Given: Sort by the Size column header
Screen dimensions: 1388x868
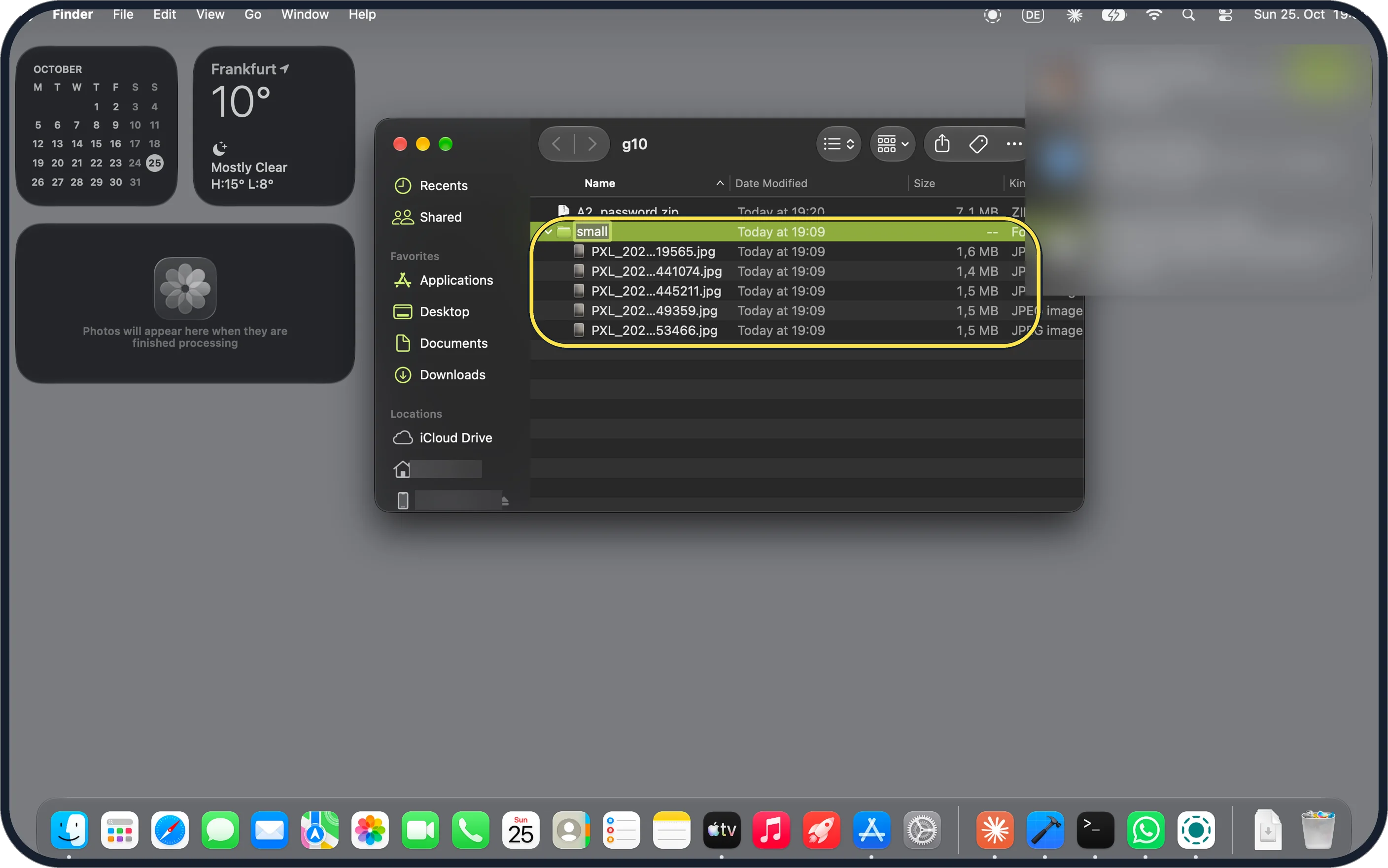Looking at the screenshot, I should pyautogui.click(x=924, y=183).
